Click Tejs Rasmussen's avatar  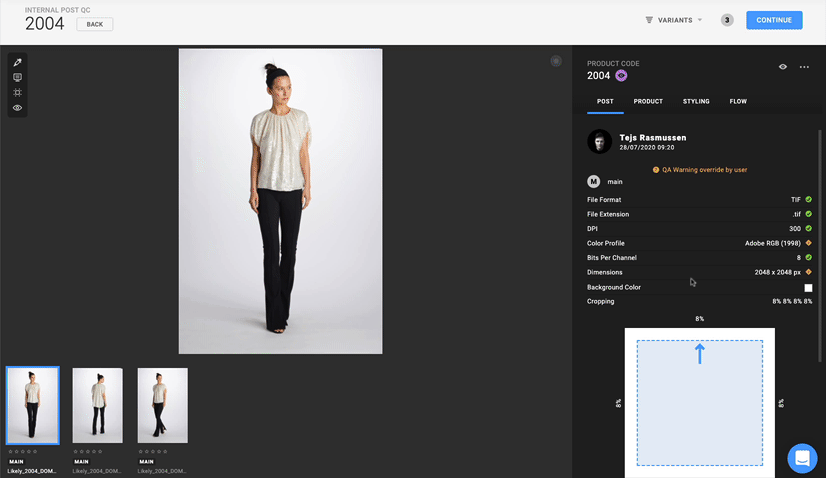(x=599, y=142)
